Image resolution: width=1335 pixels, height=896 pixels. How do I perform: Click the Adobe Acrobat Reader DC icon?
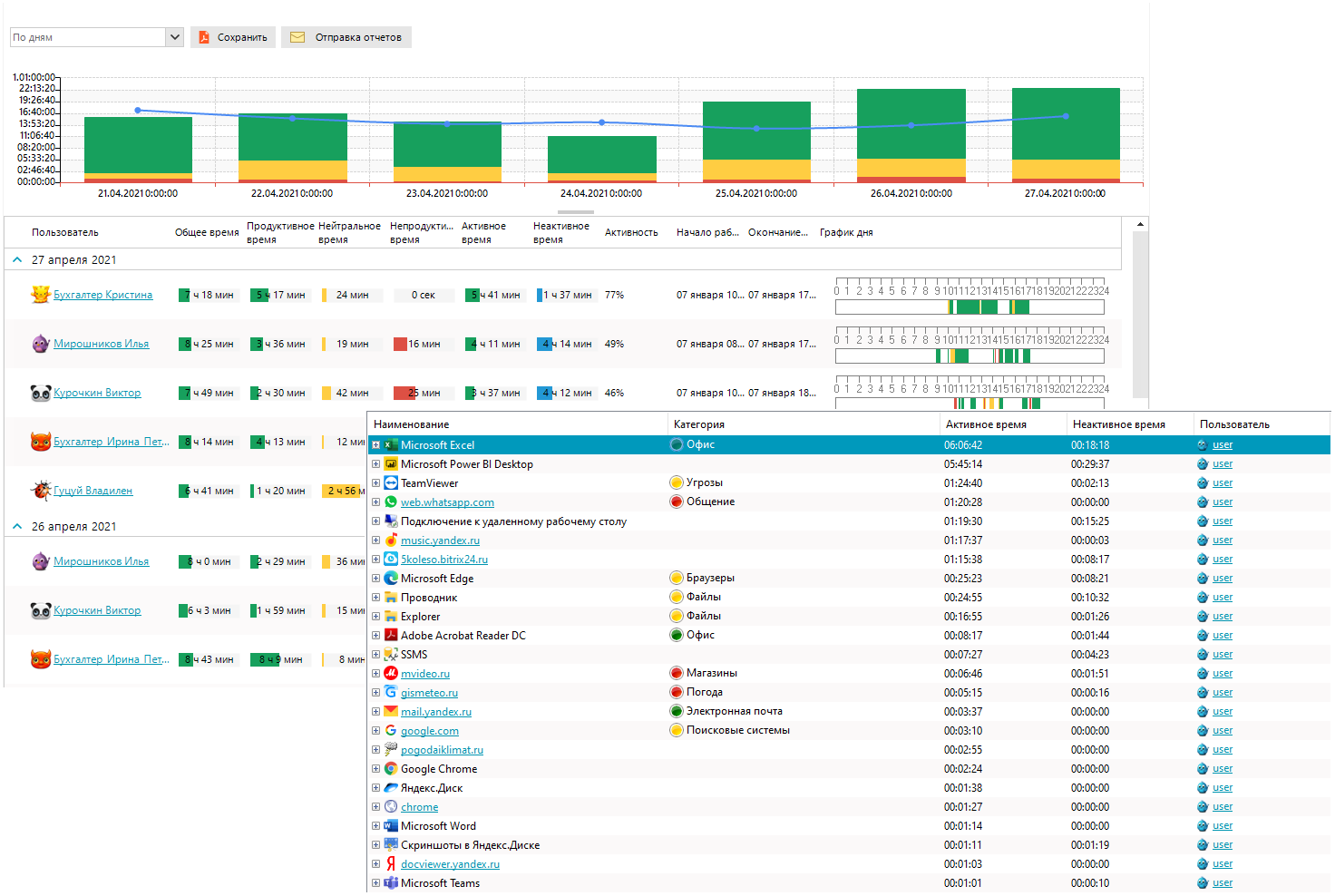point(391,636)
